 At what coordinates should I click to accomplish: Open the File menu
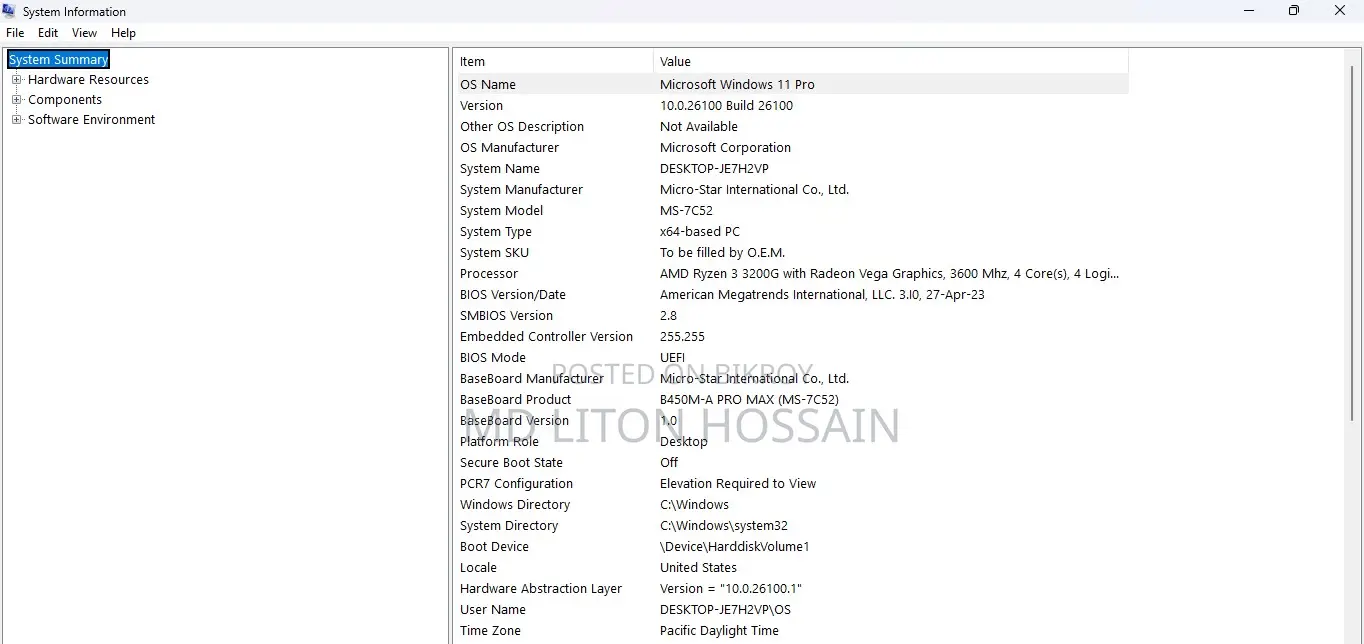click(x=15, y=33)
